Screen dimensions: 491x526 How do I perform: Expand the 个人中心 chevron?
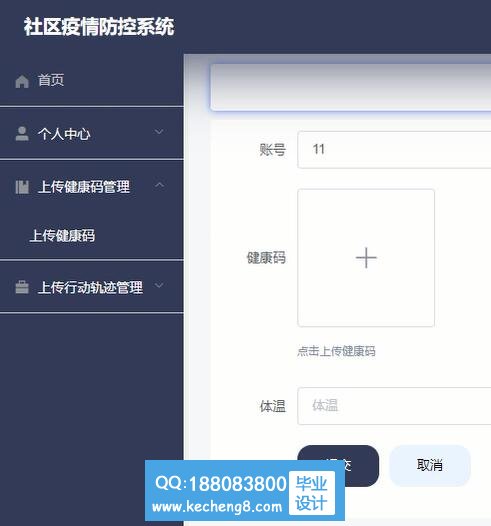[159, 132]
